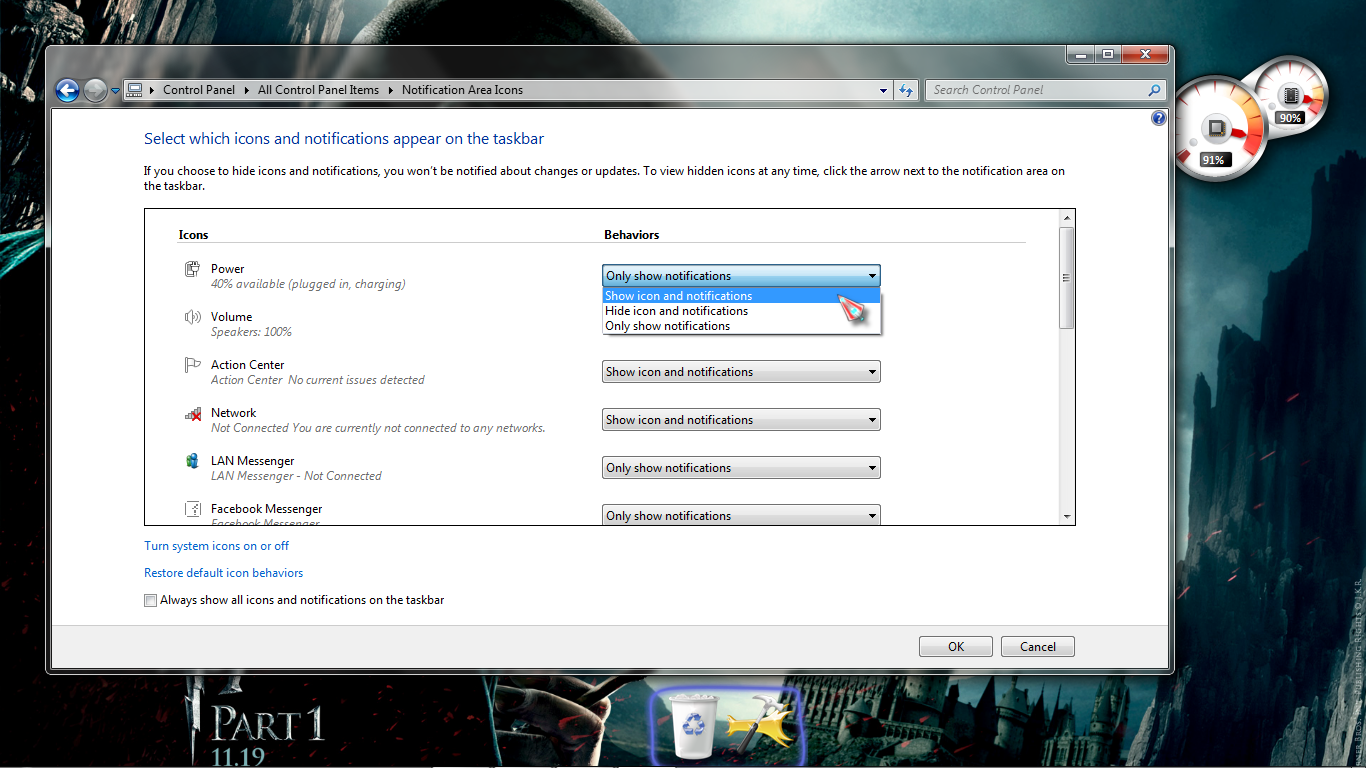Open 'Turn system icons on or off'
Image resolution: width=1366 pixels, height=768 pixels.
(x=217, y=546)
